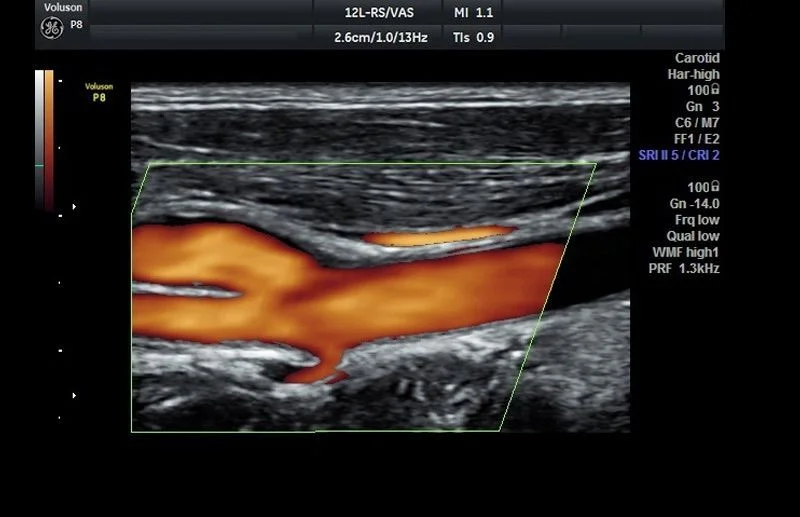
Task: Click the cyan baseline marker on gray bar
Action: pos(39,165)
